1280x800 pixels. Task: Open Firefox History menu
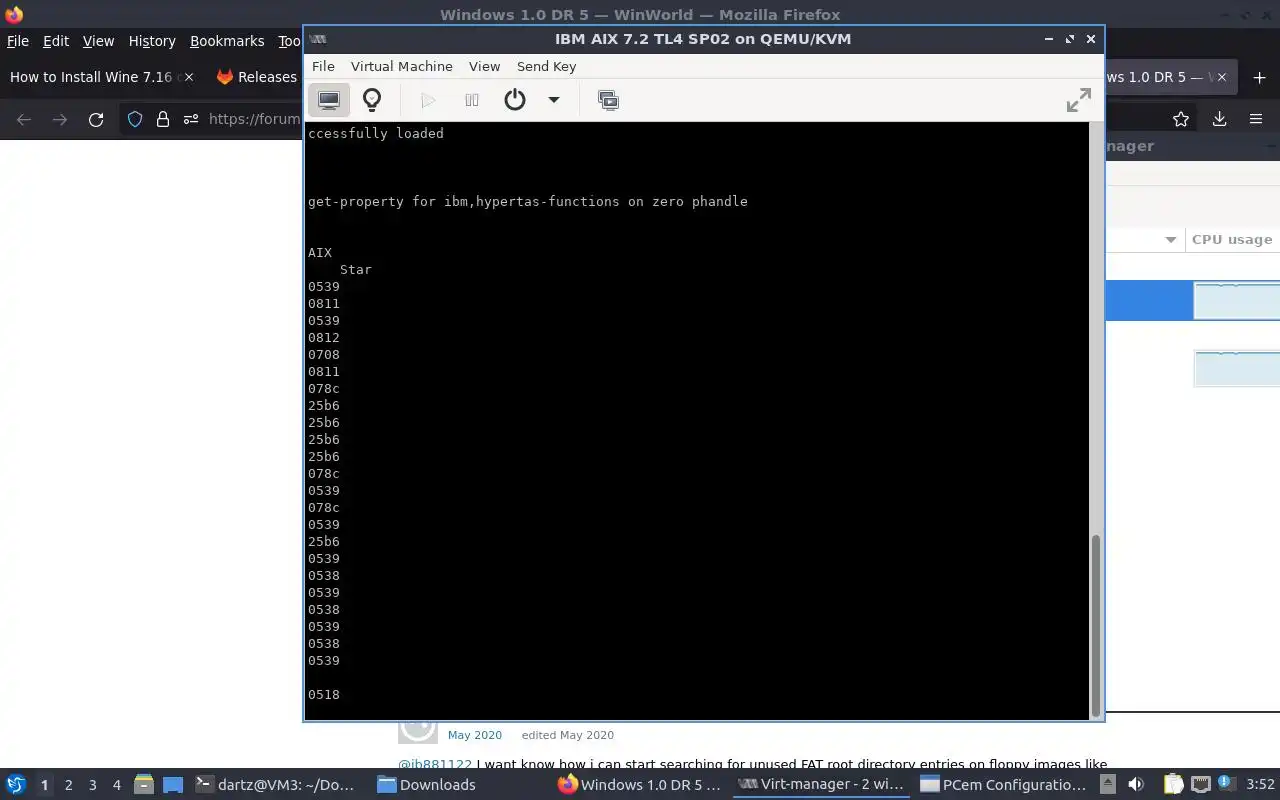click(152, 41)
